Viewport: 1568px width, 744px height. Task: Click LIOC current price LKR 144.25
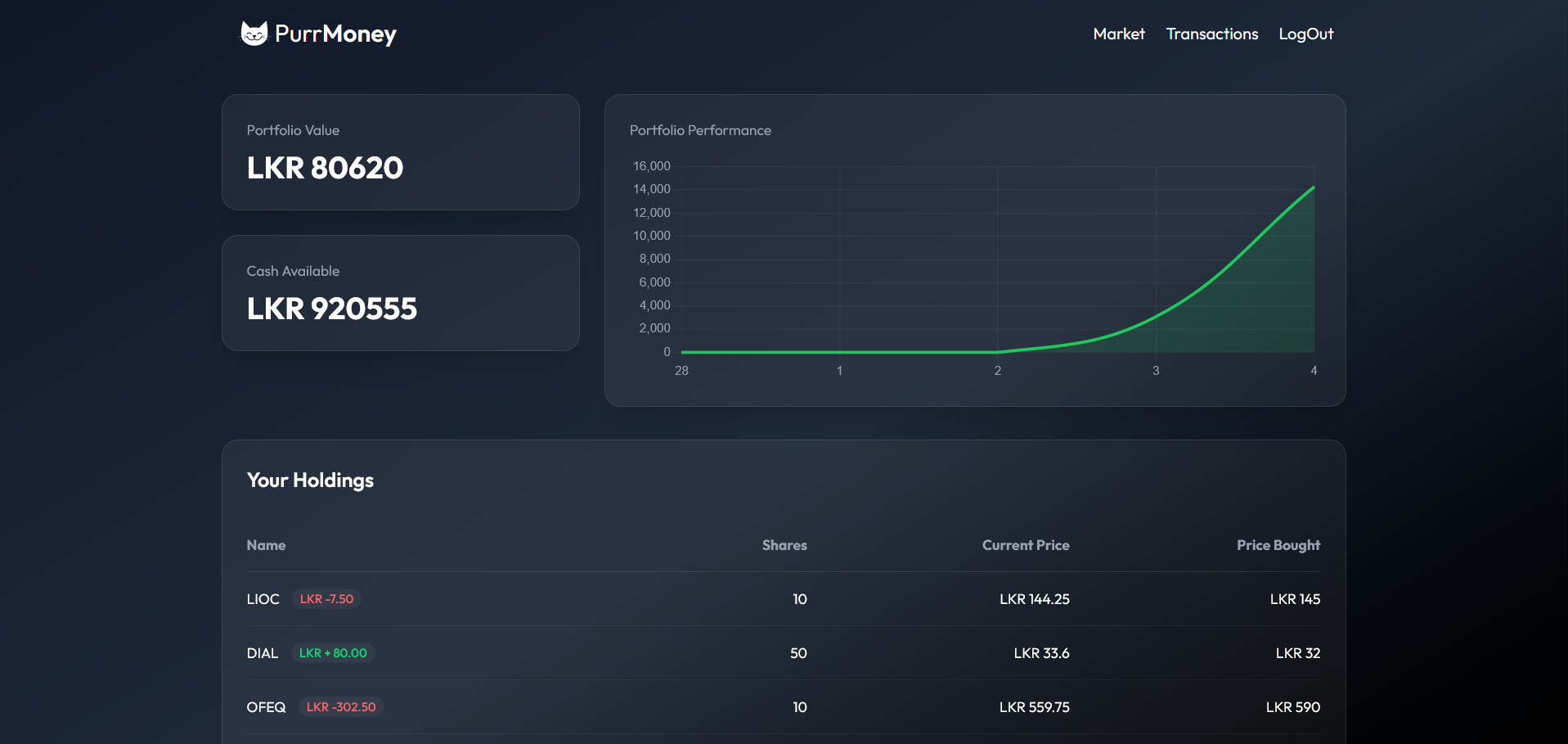(x=1035, y=599)
